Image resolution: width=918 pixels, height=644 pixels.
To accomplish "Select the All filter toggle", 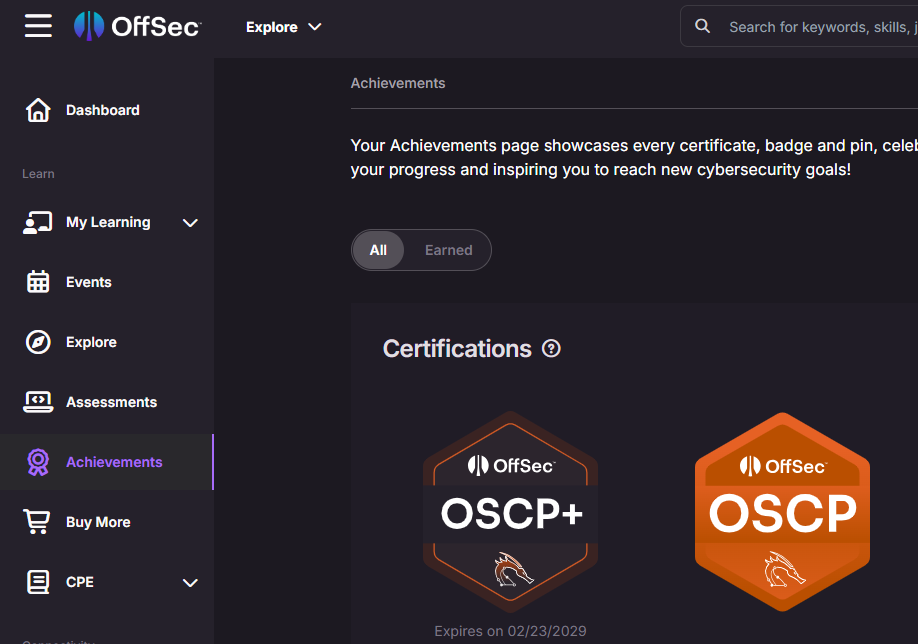I will coord(378,250).
